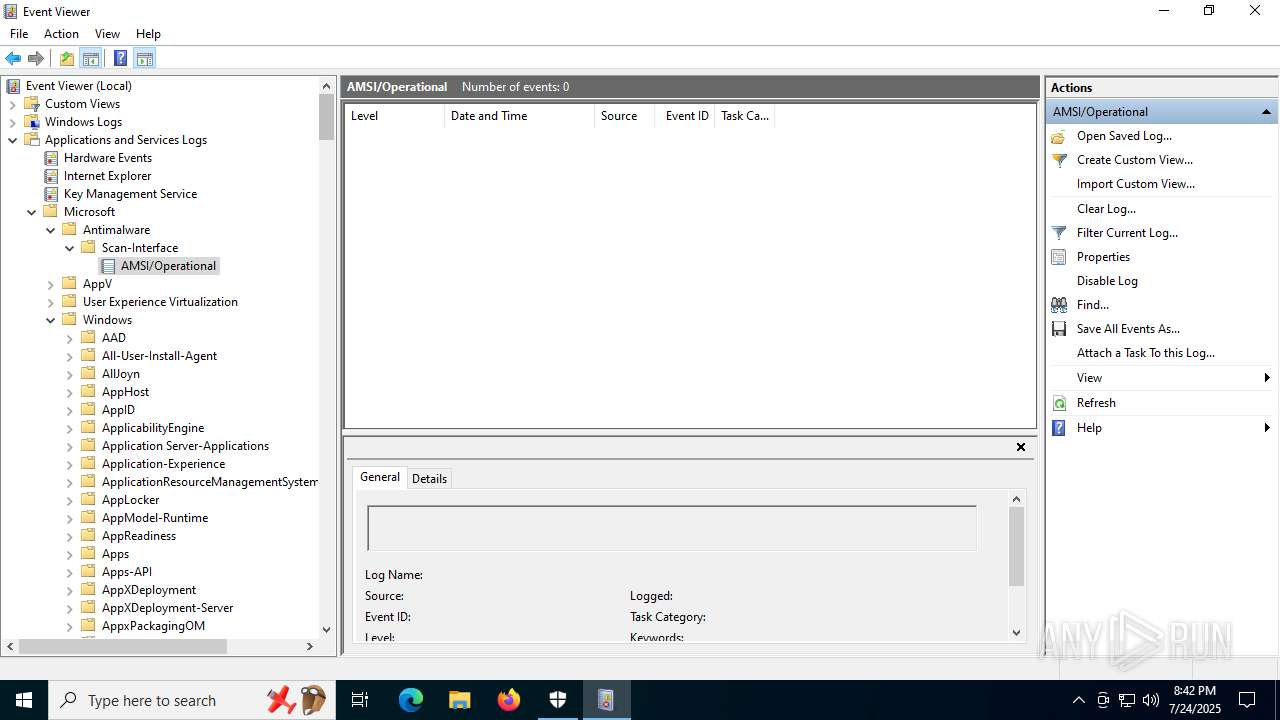
Task: Collapse Applications and Services Logs node
Action: (13, 140)
